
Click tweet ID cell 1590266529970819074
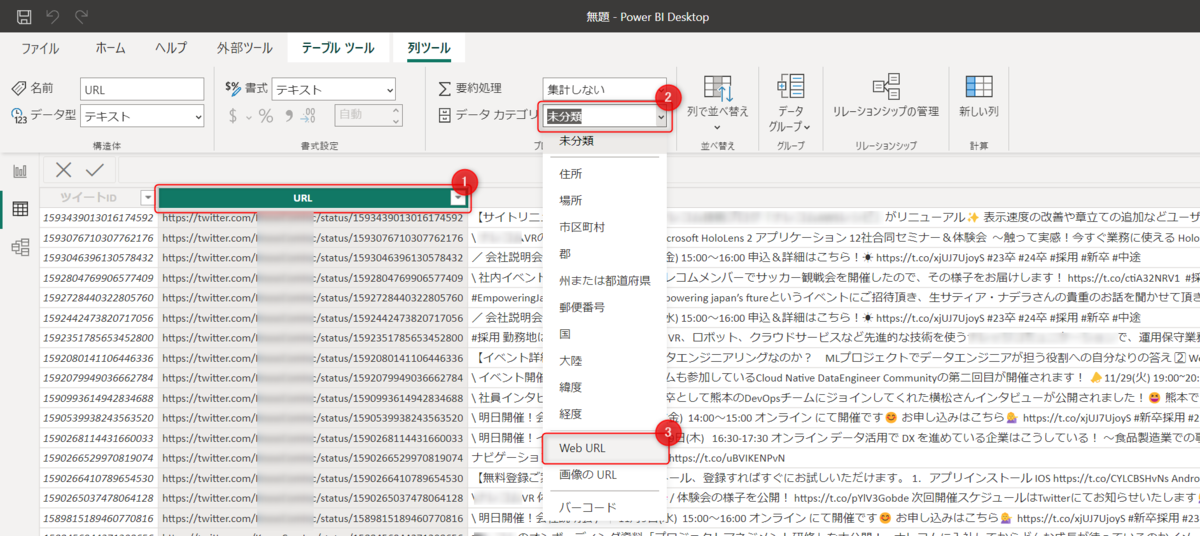coord(98,458)
